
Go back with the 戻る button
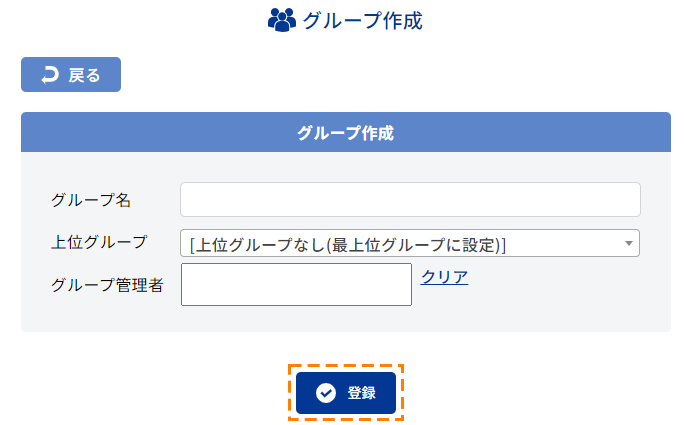(x=71, y=75)
